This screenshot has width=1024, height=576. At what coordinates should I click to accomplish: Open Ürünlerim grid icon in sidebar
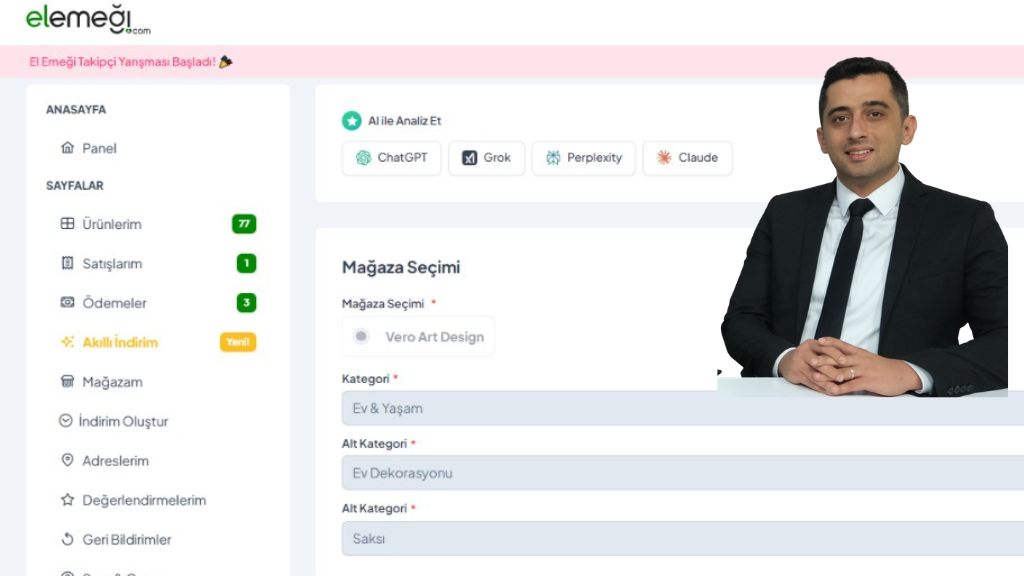tap(67, 223)
